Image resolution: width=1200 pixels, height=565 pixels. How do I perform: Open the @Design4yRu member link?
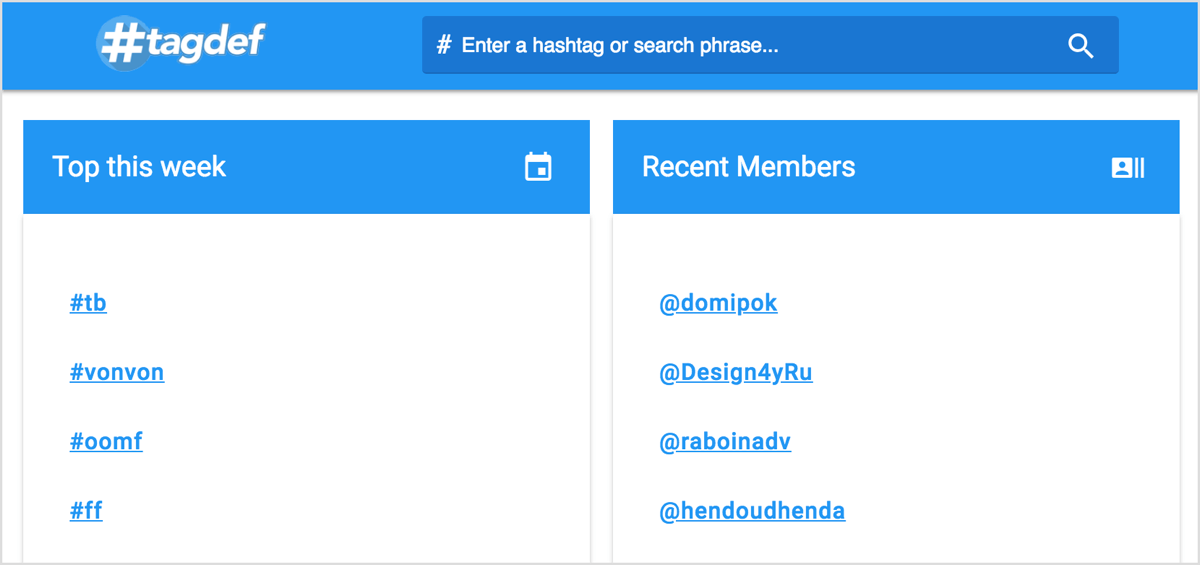click(736, 373)
